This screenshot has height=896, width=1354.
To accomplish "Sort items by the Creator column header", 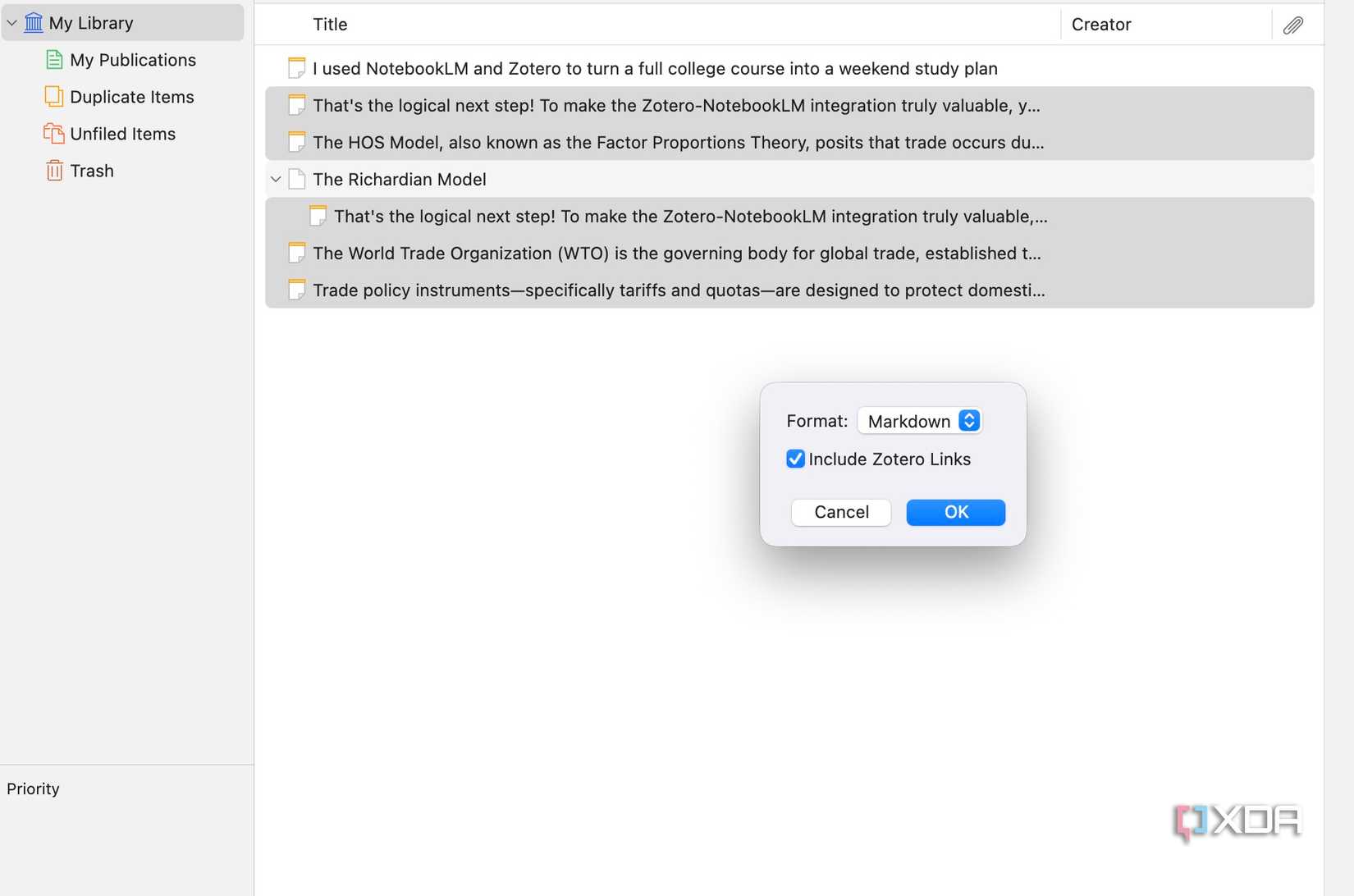I will pyautogui.click(x=1101, y=24).
